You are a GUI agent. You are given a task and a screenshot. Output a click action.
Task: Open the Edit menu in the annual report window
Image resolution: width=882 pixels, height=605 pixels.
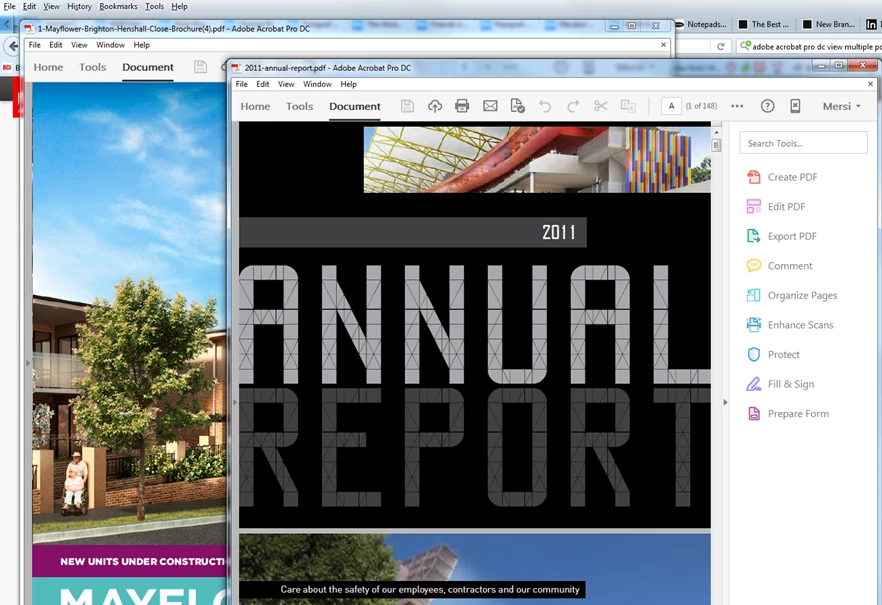coord(263,84)
